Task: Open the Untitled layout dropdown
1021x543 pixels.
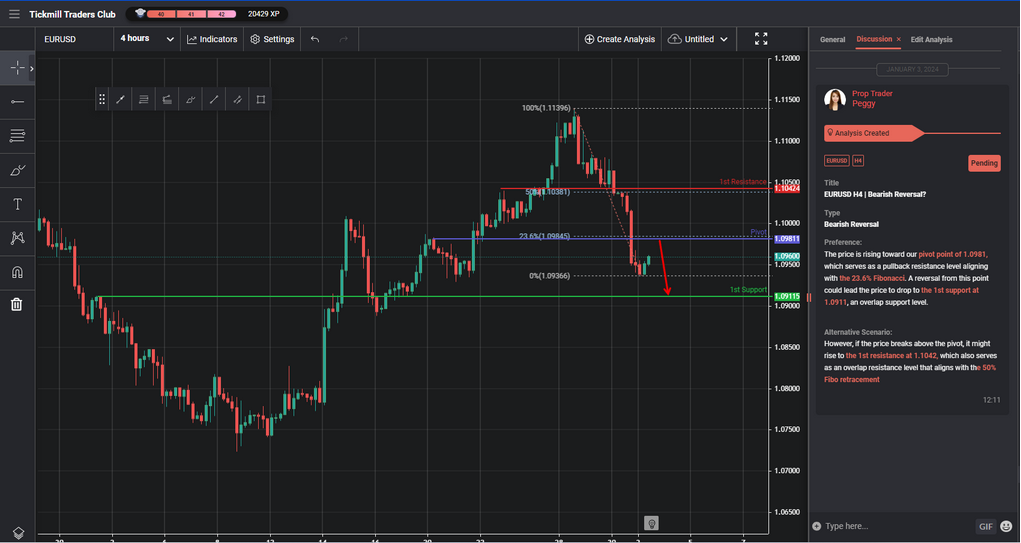Action: [698, 39]
